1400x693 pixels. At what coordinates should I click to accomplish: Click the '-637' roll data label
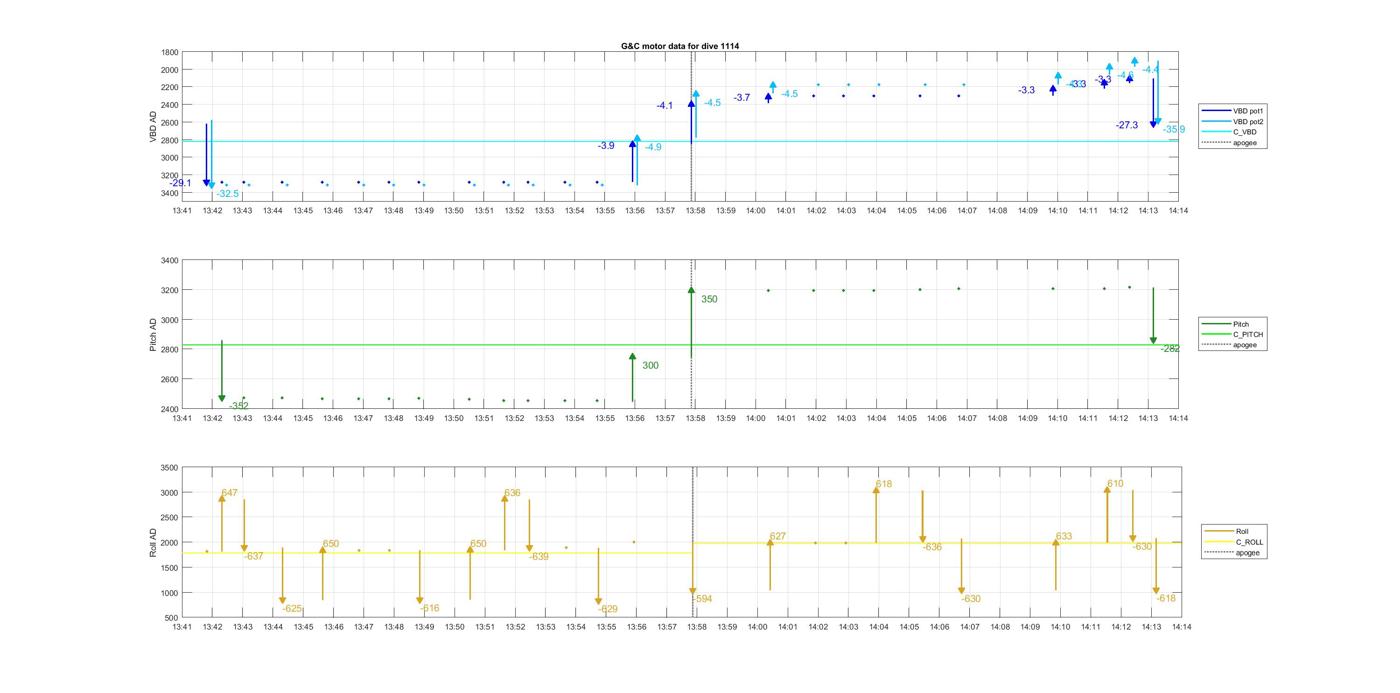[x=254, y=556]
